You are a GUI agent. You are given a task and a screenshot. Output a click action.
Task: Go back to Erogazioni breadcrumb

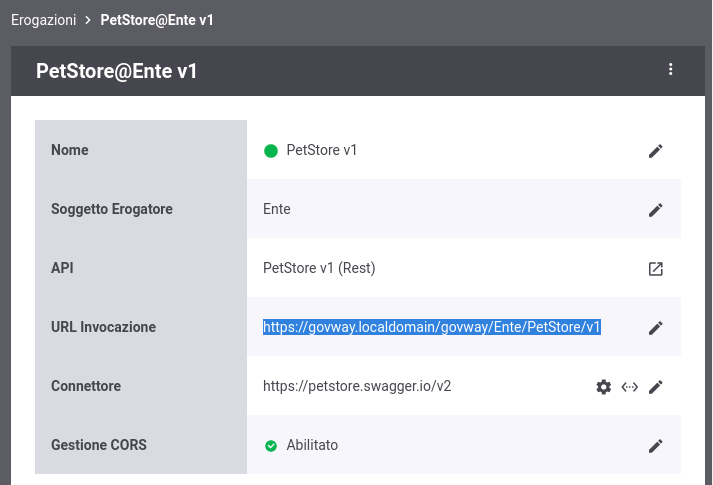tap(44, 20)
